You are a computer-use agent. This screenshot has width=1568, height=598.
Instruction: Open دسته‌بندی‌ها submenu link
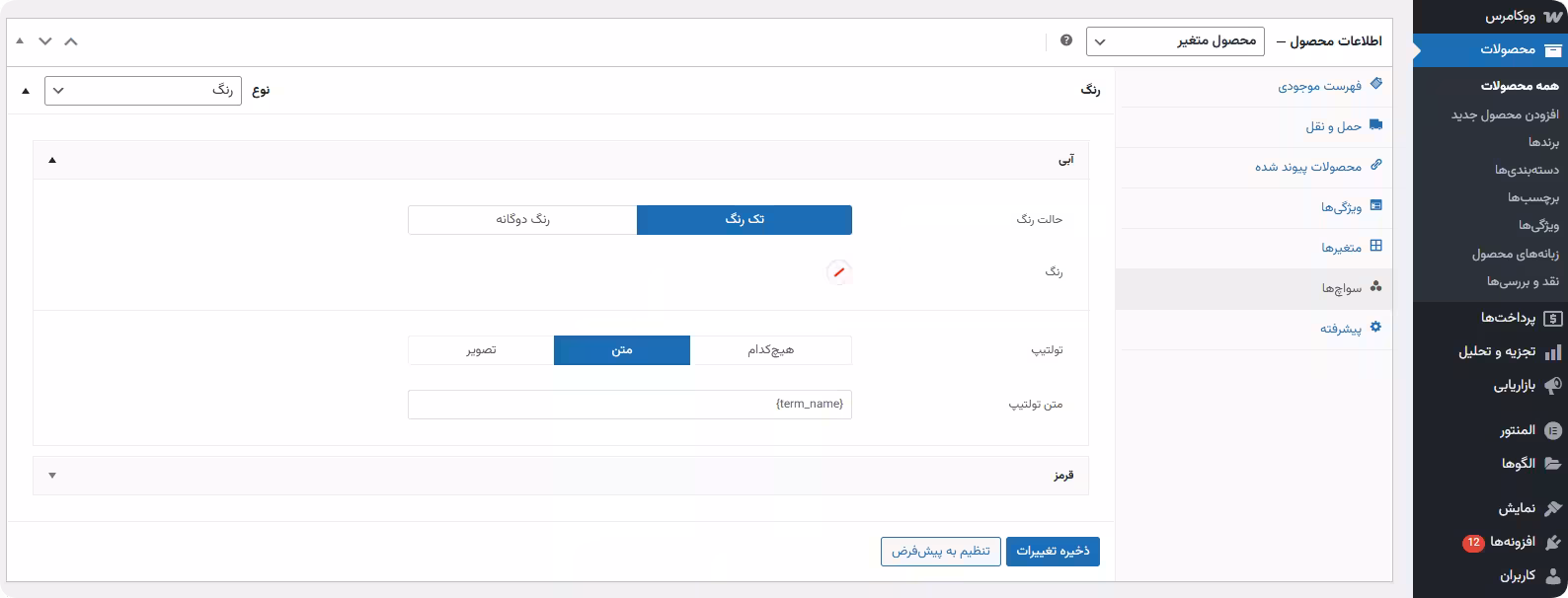[1528, 170]
